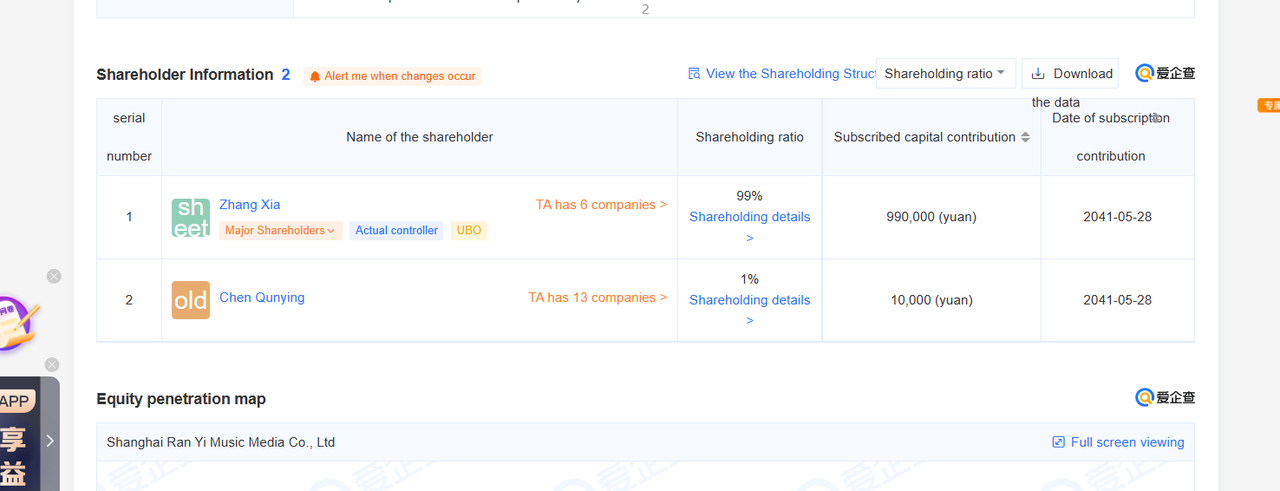Open Chen Qunying's profile link
The height and width of the screenshot is (491, 1280).
click(262, 297)
